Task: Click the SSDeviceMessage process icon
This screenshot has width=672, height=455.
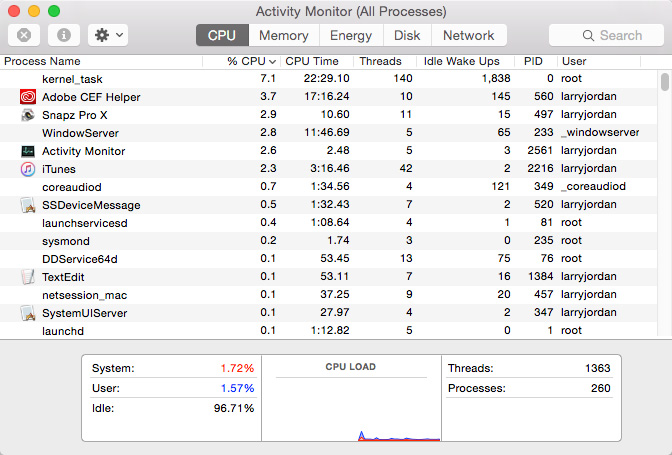Action: [x=28, y=205]
